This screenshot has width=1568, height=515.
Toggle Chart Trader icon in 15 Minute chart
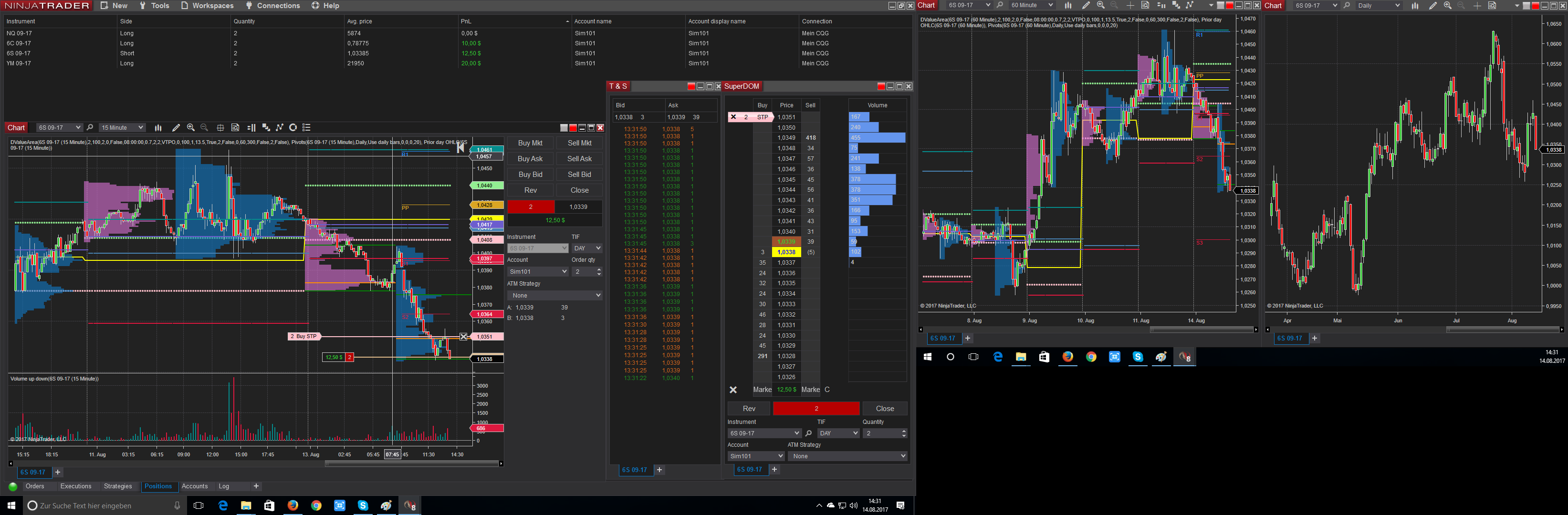click(x=251, y=128)
